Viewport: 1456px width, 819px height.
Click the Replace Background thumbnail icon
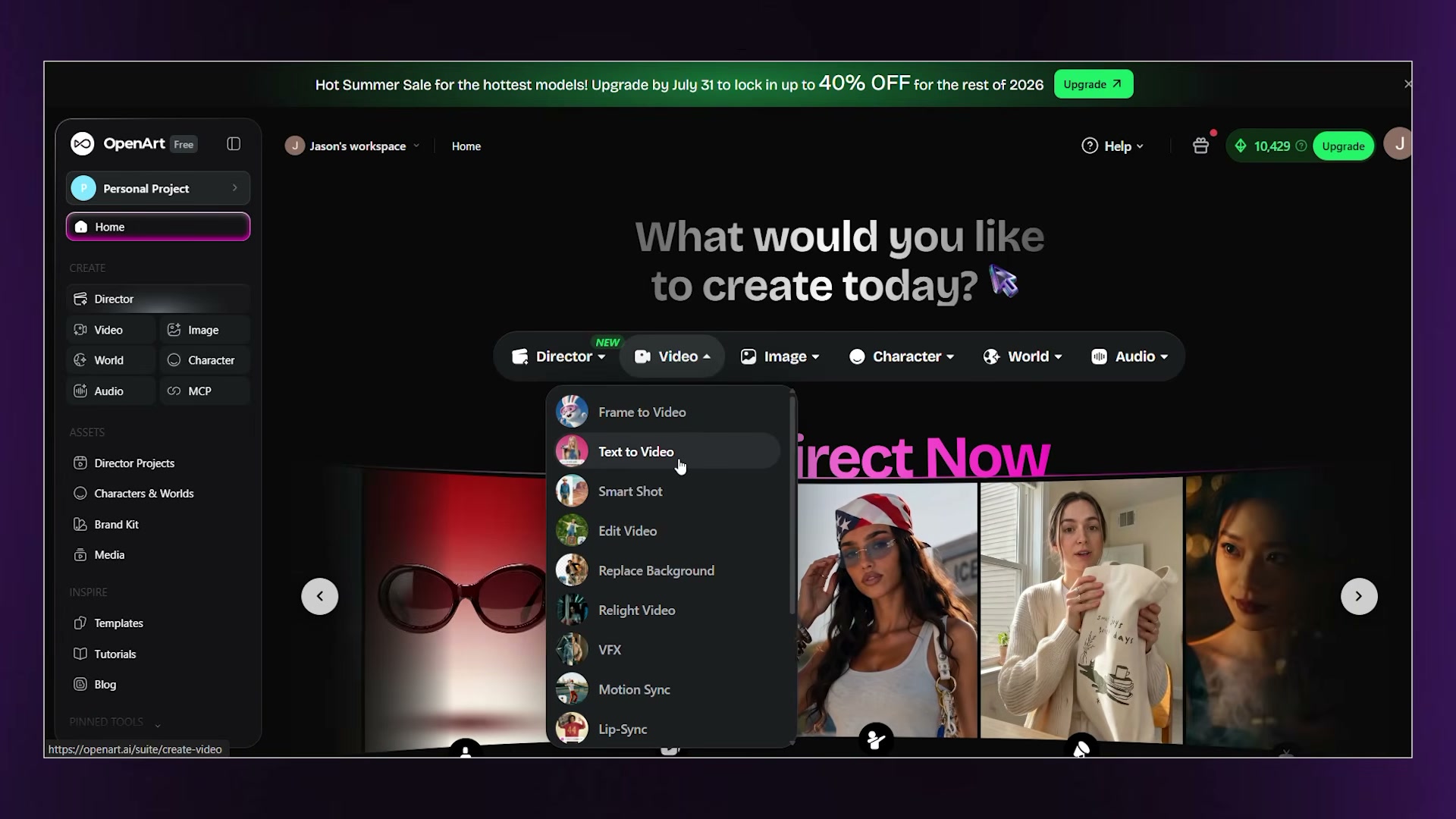coord(572,570)
